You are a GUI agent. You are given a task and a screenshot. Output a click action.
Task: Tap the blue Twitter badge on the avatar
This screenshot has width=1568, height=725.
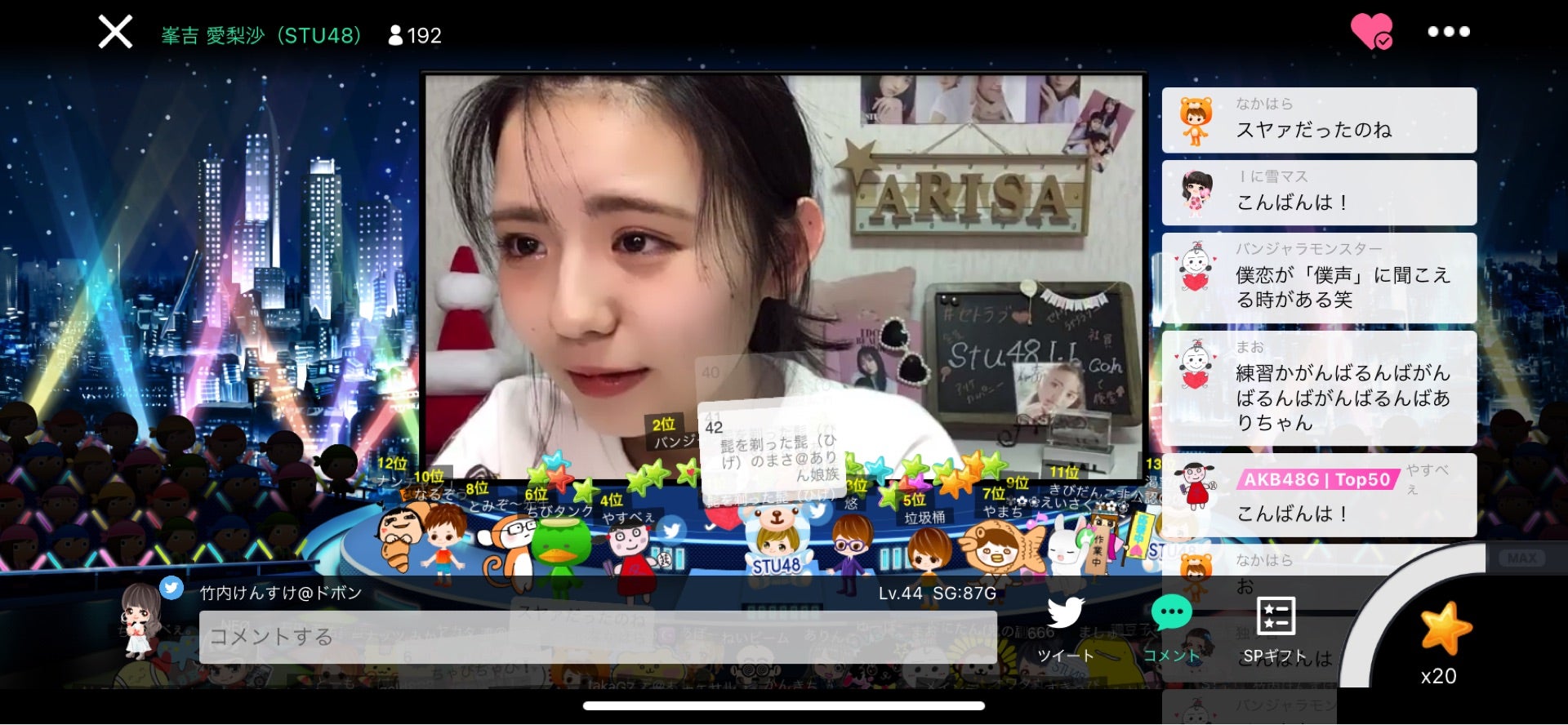[x=171, y=587]
